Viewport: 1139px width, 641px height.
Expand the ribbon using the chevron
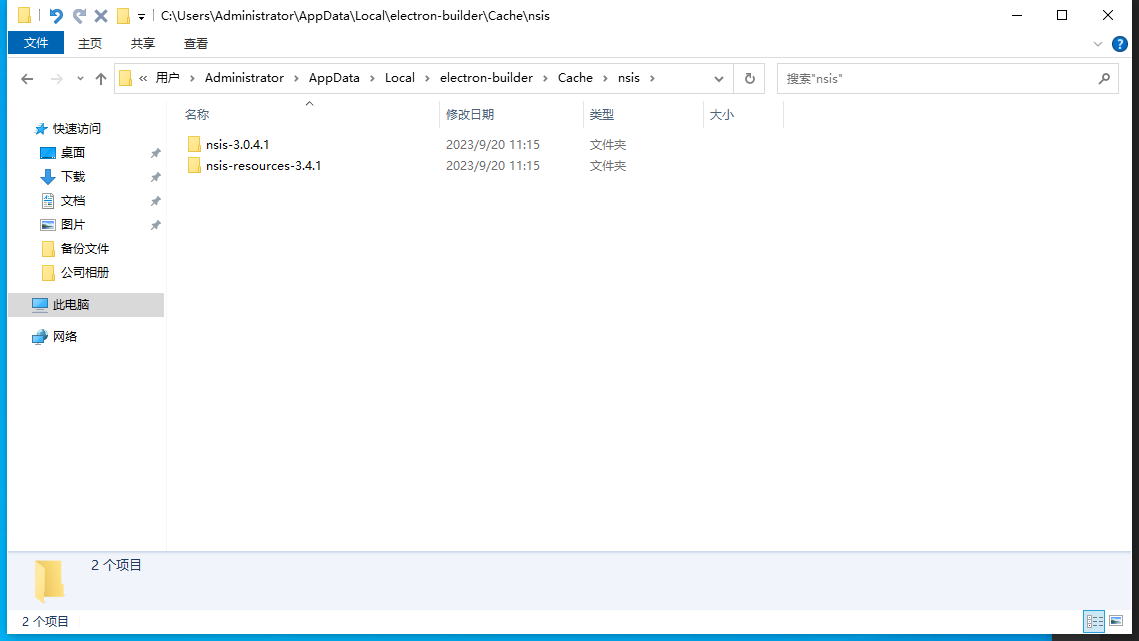tap(1098, 44)
